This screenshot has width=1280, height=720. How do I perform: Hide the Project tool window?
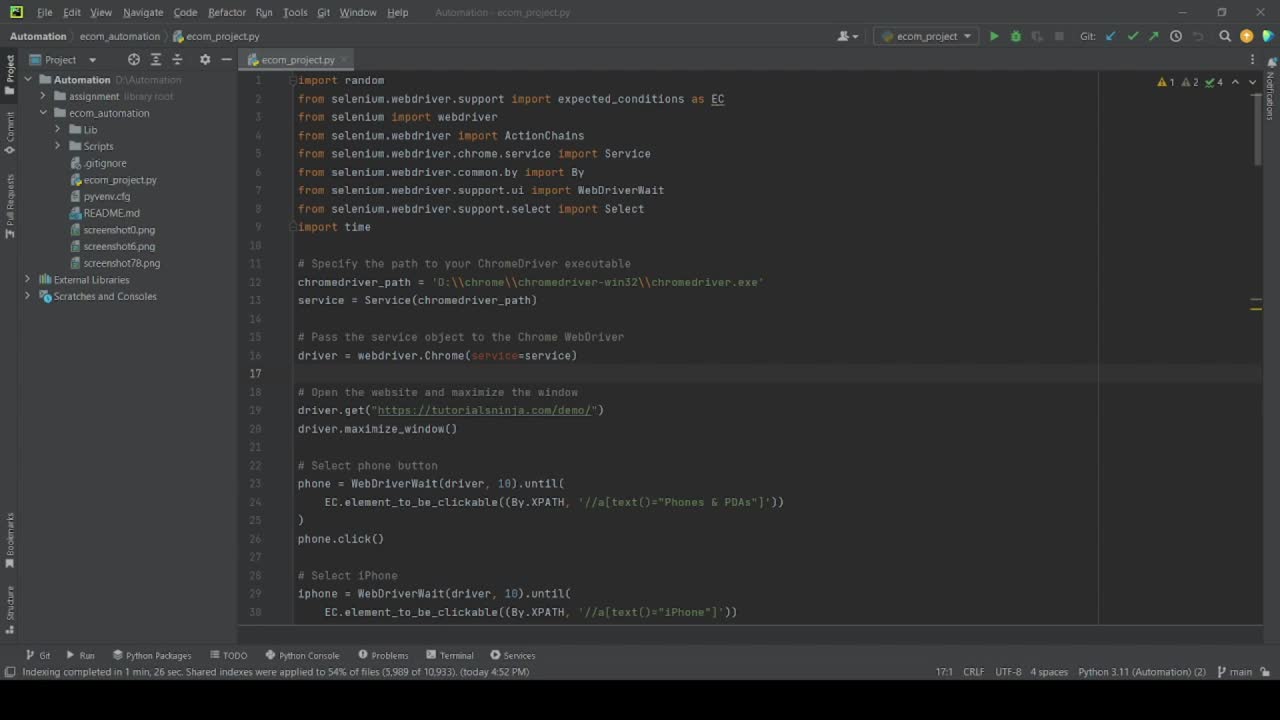(227, 60)
